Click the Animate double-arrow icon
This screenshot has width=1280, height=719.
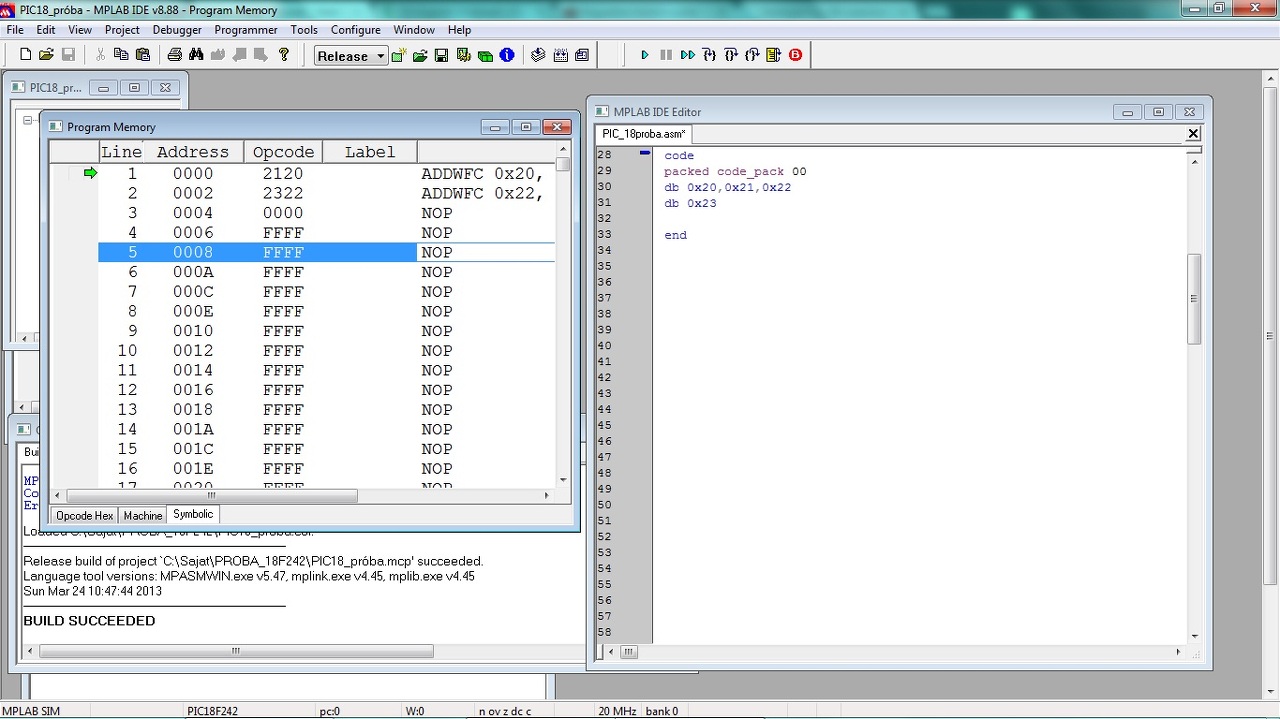[x=687, y=55]
